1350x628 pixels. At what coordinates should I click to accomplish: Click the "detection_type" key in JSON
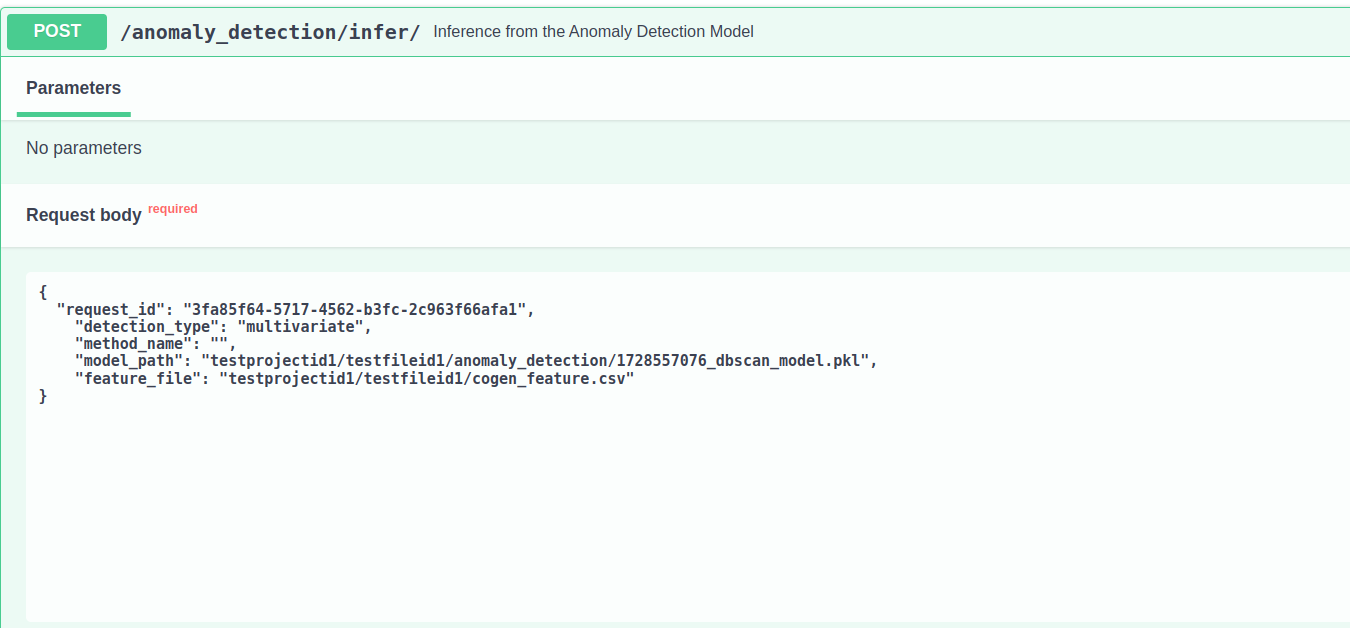pos(147,327)
